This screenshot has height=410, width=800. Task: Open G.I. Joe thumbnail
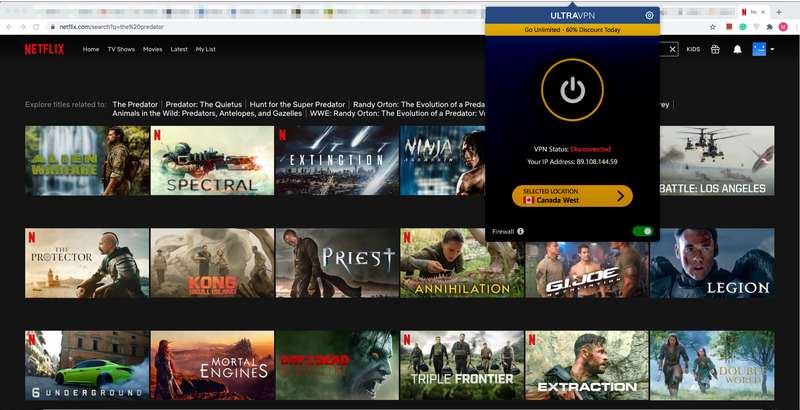[x=587, y=270]
